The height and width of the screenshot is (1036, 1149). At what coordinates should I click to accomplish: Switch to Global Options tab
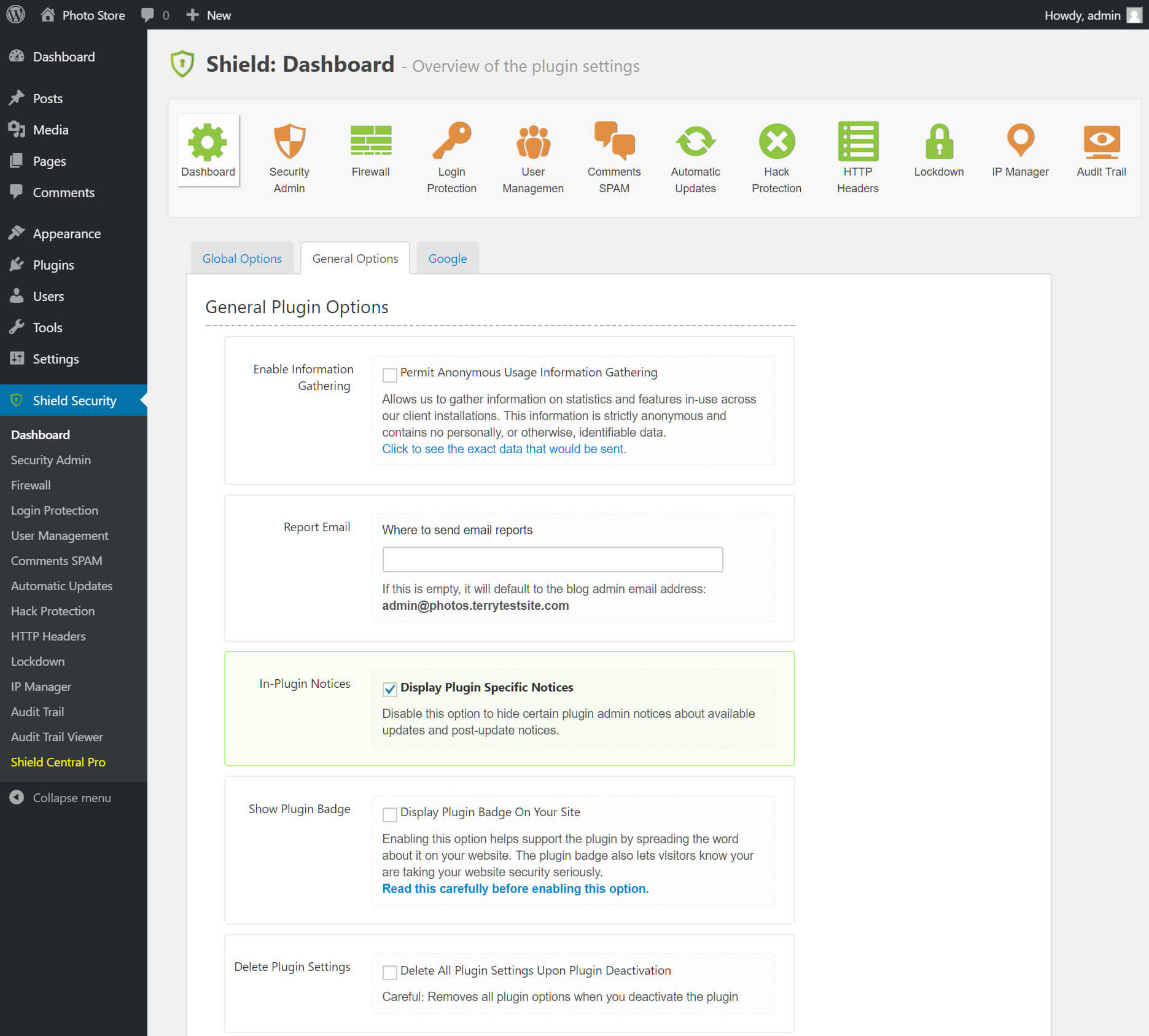(242, 259)
